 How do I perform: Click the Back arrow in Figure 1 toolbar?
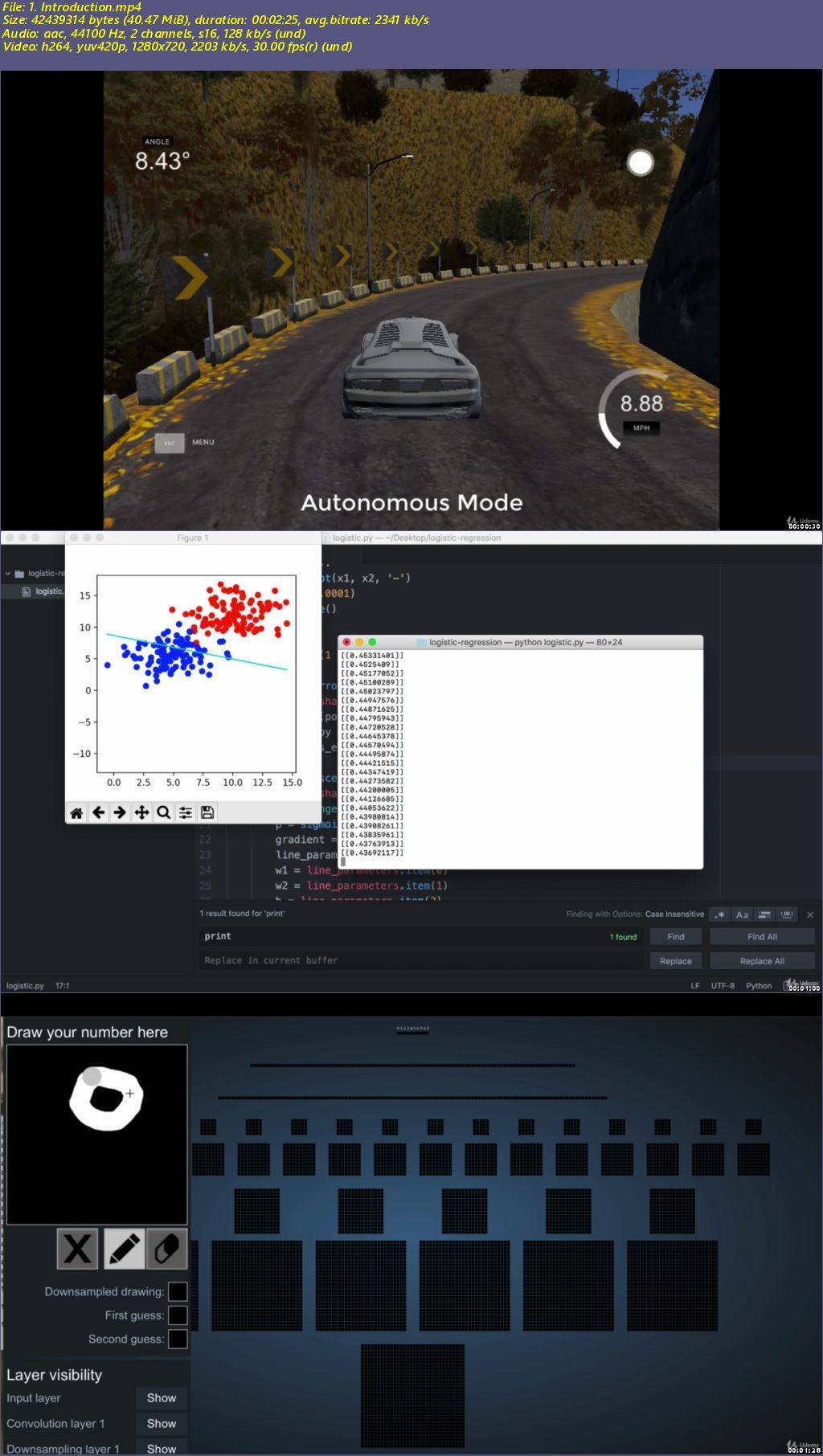click(x=98, y=812)
